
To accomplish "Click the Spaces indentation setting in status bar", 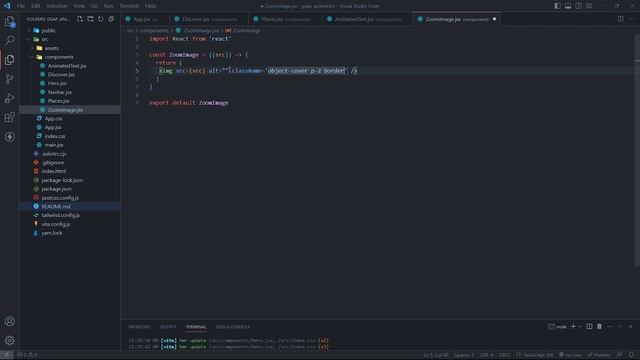I will click(x=464, y=355).
